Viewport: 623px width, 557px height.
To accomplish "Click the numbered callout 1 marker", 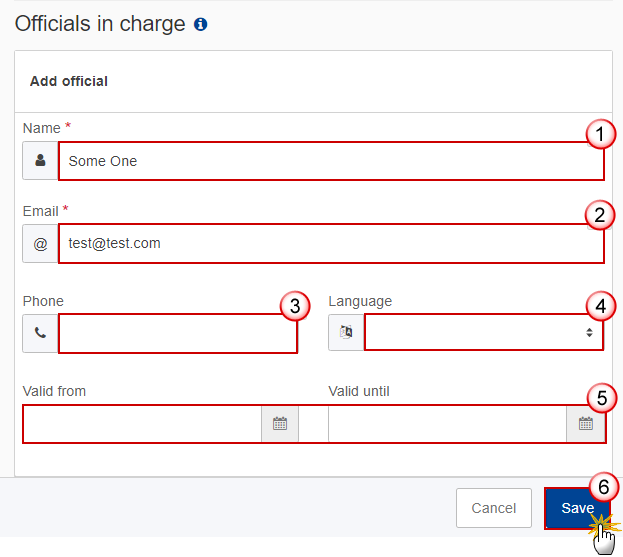I will [x=600, y=134].
